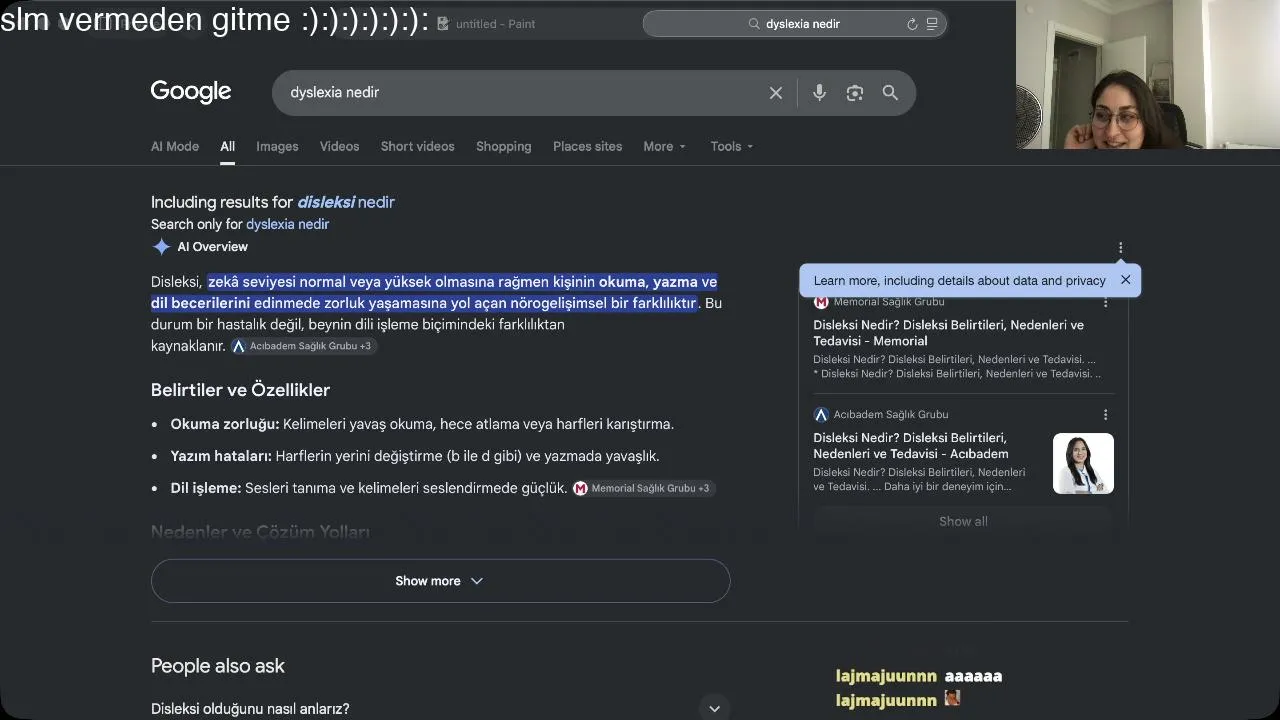Click the 'Dil işleme:' bullet text
The width and height of the screenshot is (1280, 720).
(x=206, y=488)
